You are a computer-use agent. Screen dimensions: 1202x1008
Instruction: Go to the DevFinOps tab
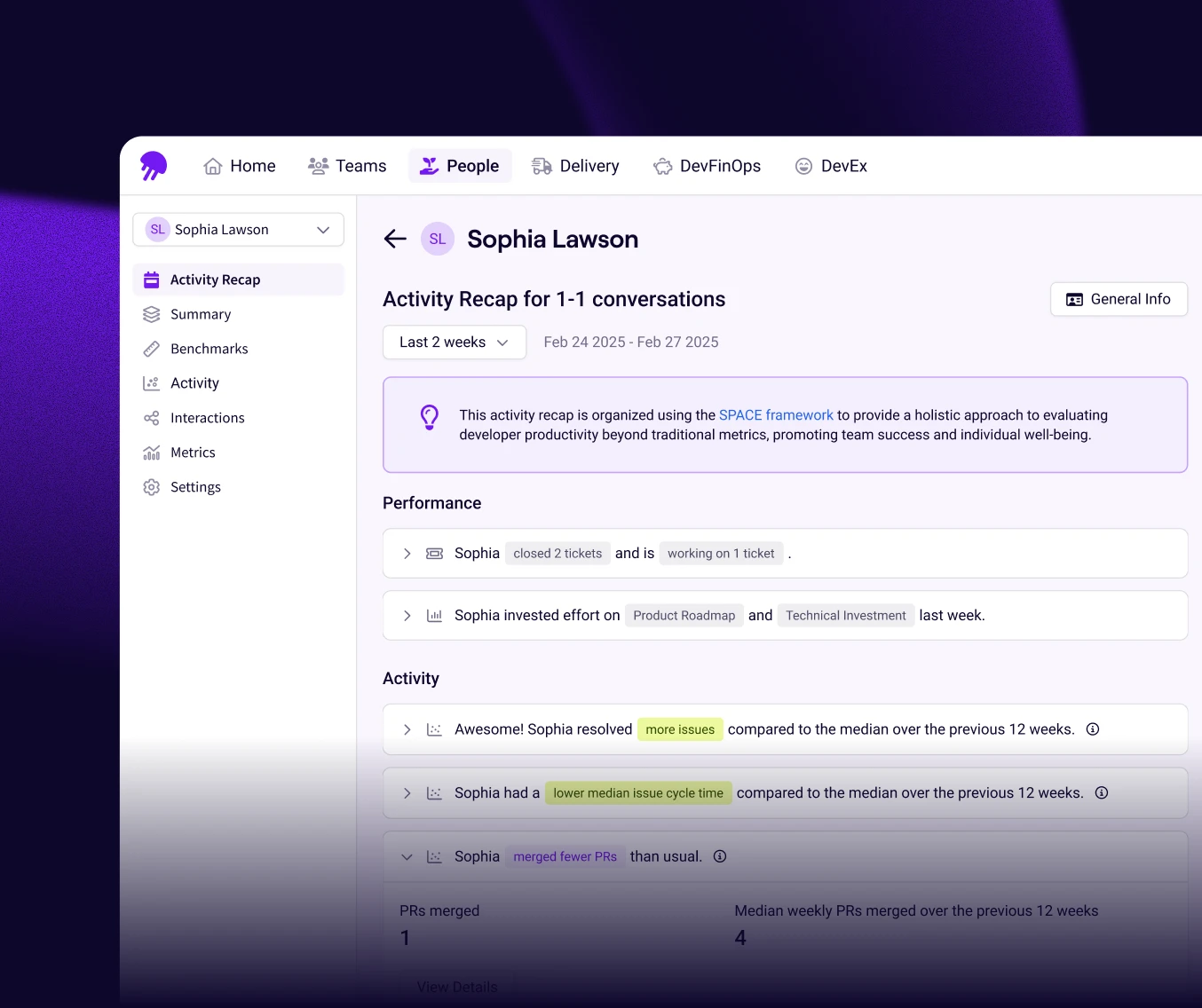(x=707, y=166)
